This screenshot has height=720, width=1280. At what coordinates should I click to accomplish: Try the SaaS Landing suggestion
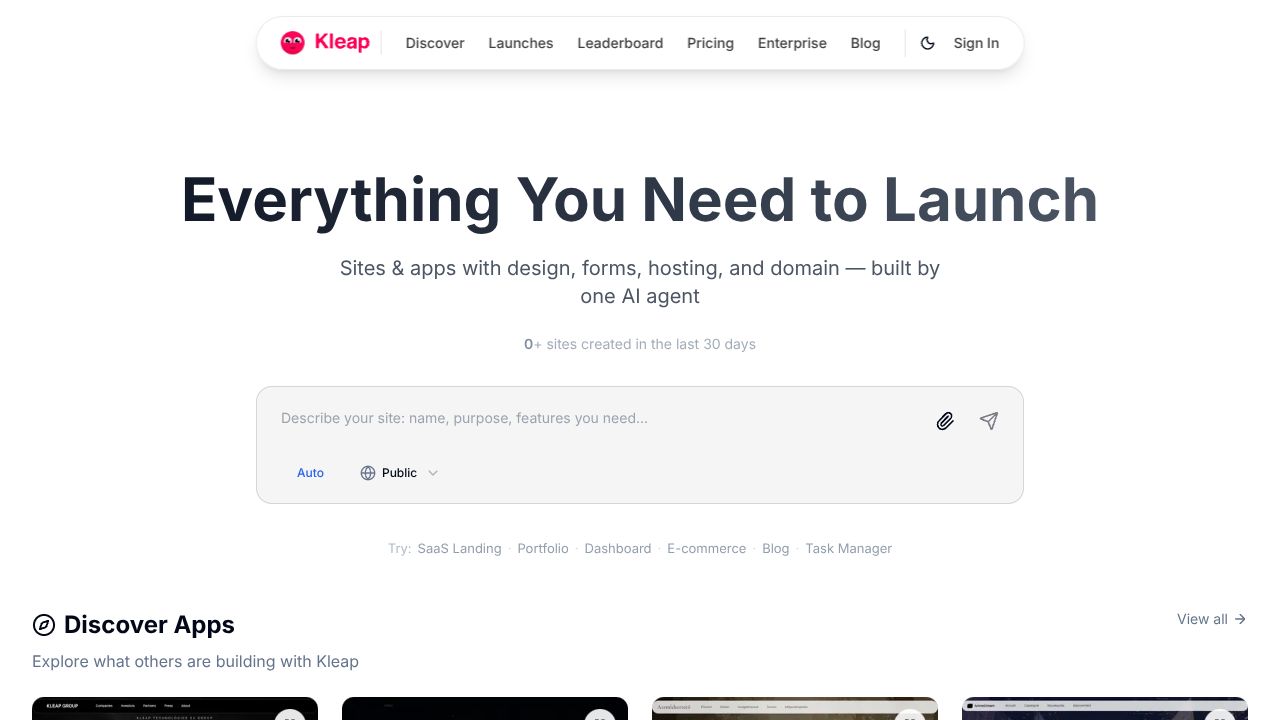tap(459, 548)
